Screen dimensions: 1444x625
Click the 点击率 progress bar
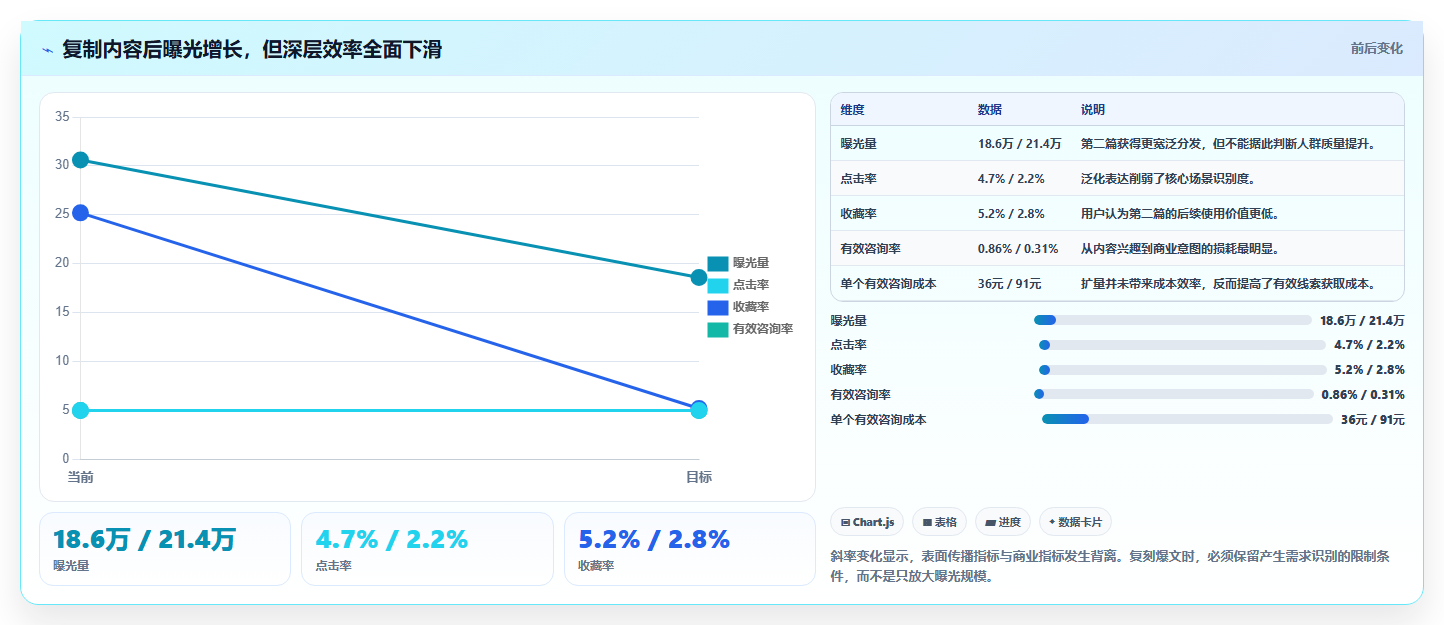[1182, 345]
